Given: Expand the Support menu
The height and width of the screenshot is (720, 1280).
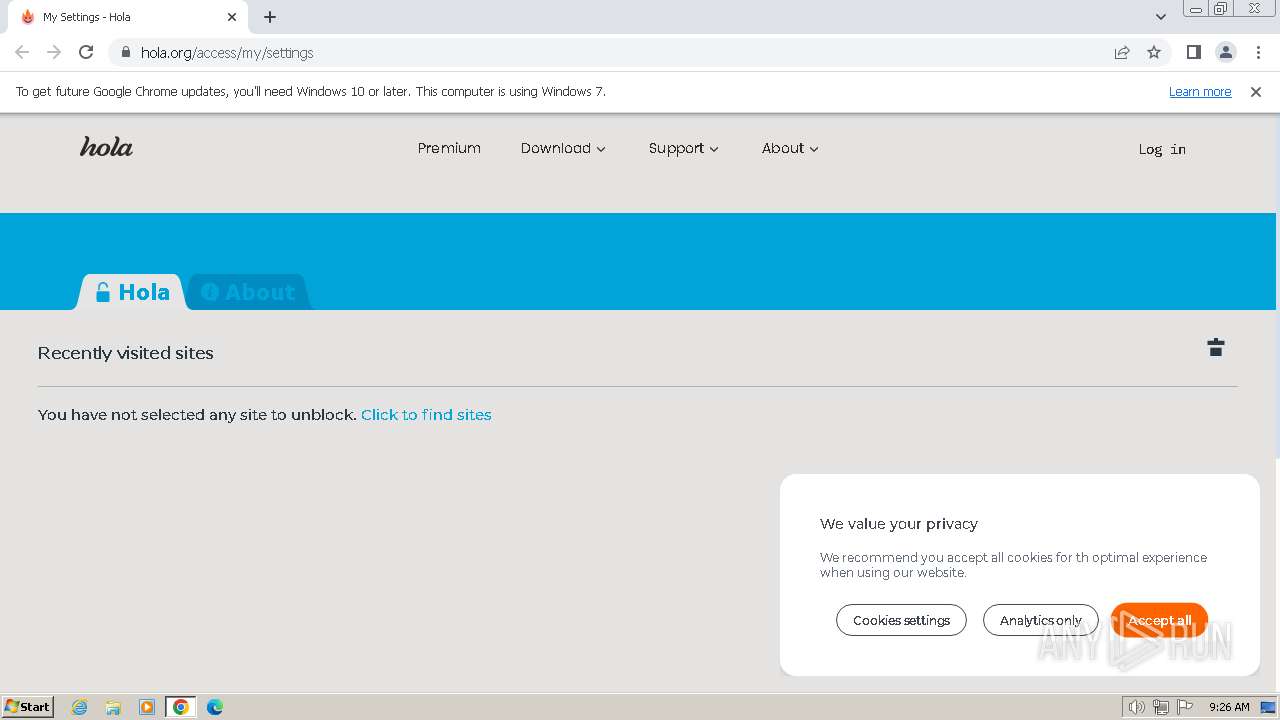Looking at the screenshot, I should pyautogui.click(x=684, y=148).
